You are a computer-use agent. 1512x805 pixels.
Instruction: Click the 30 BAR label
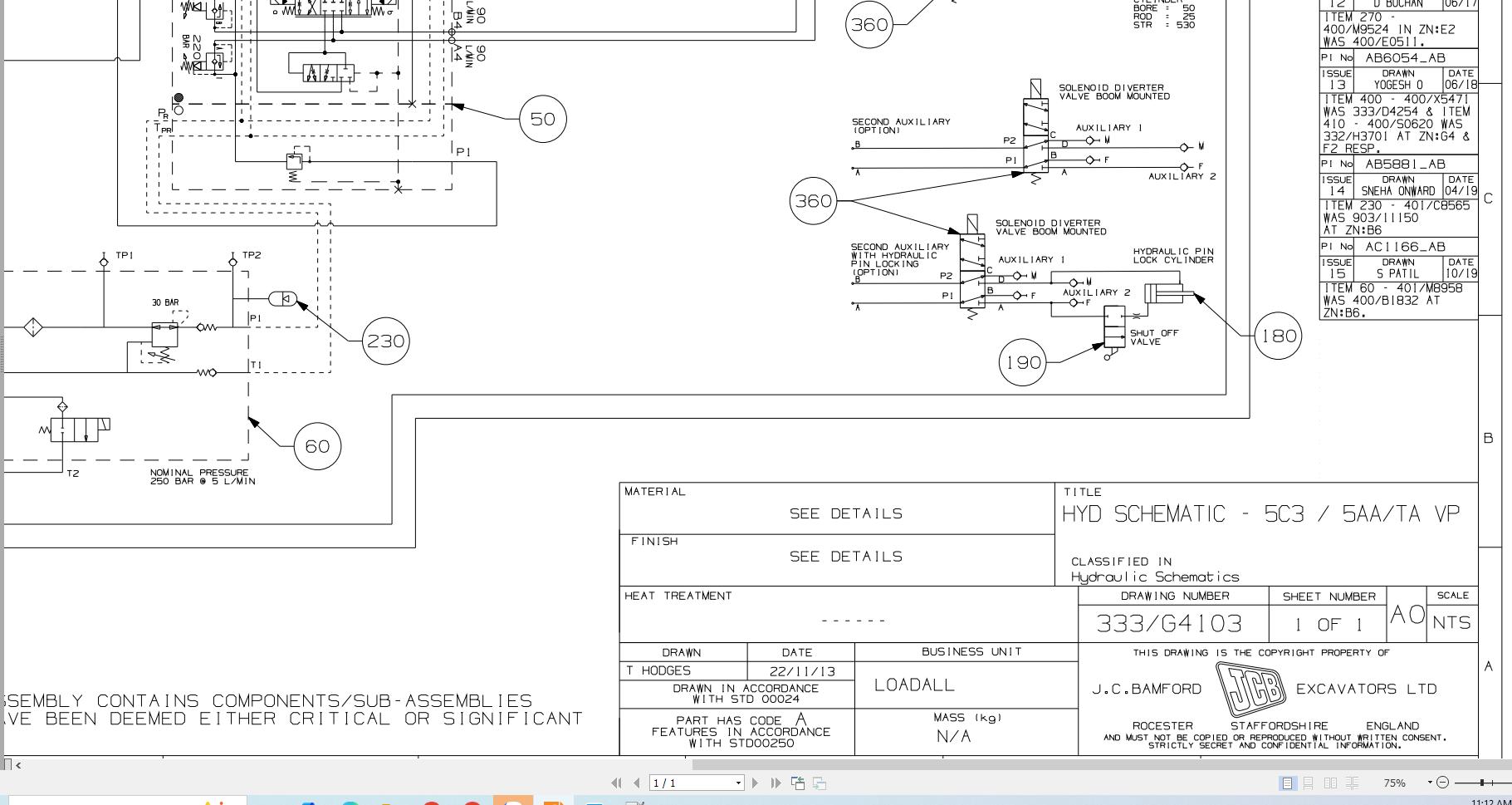[x=165, y=303]
